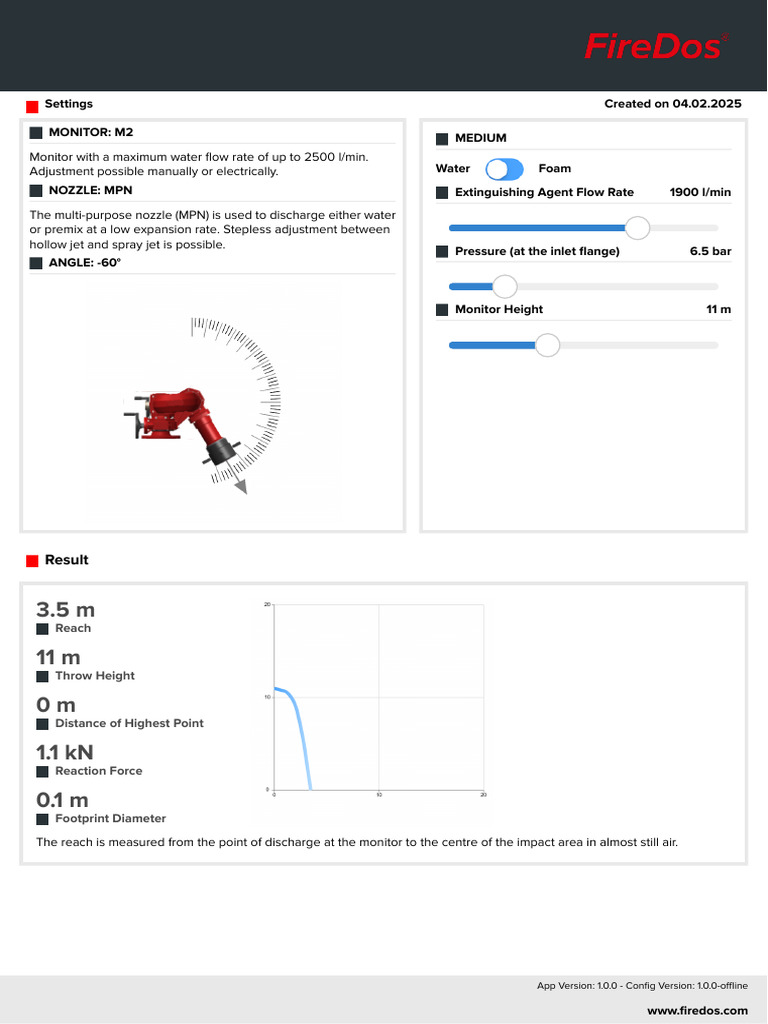Click the FireDos logo
Viewport: 768px width, 1024px height.
(655, 46)
